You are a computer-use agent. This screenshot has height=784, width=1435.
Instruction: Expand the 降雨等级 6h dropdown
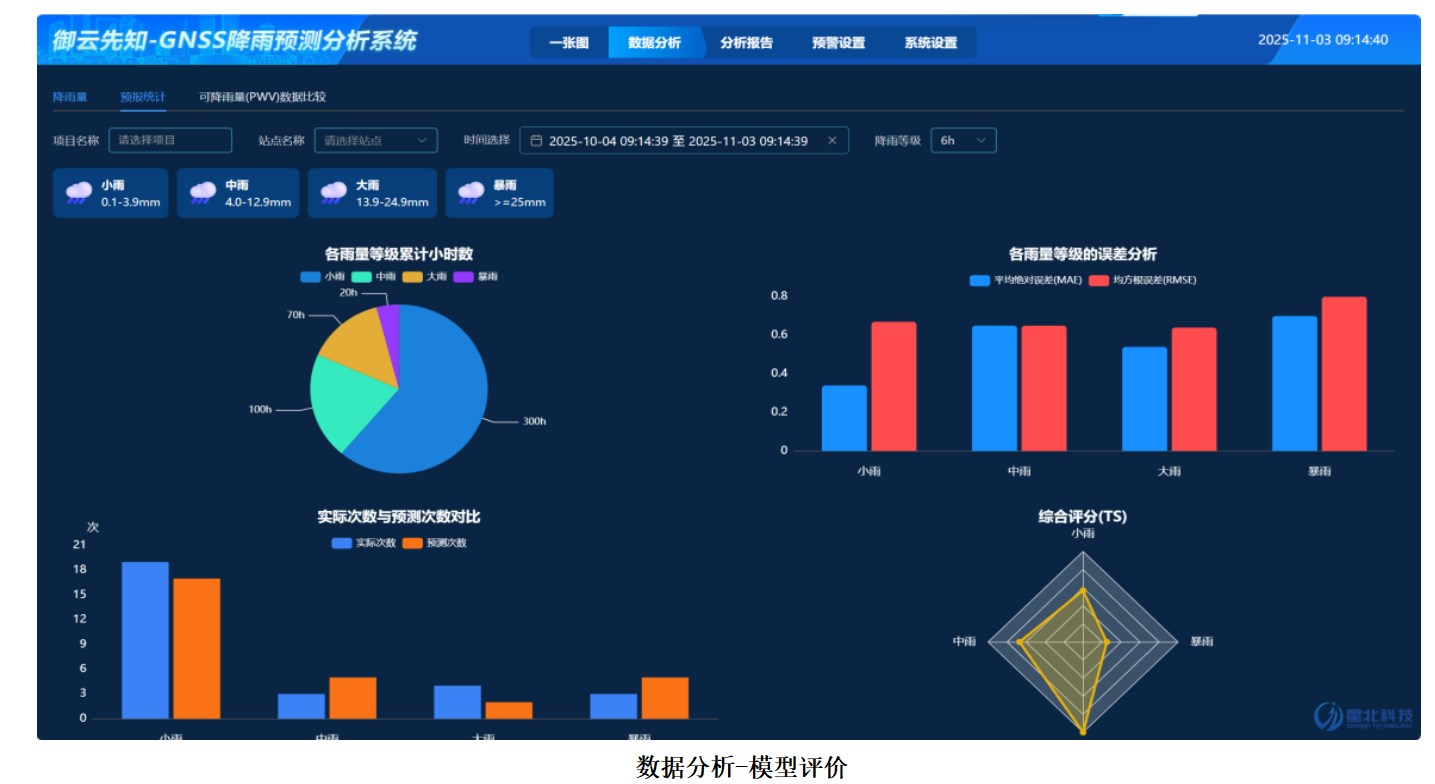coord(963,141)
